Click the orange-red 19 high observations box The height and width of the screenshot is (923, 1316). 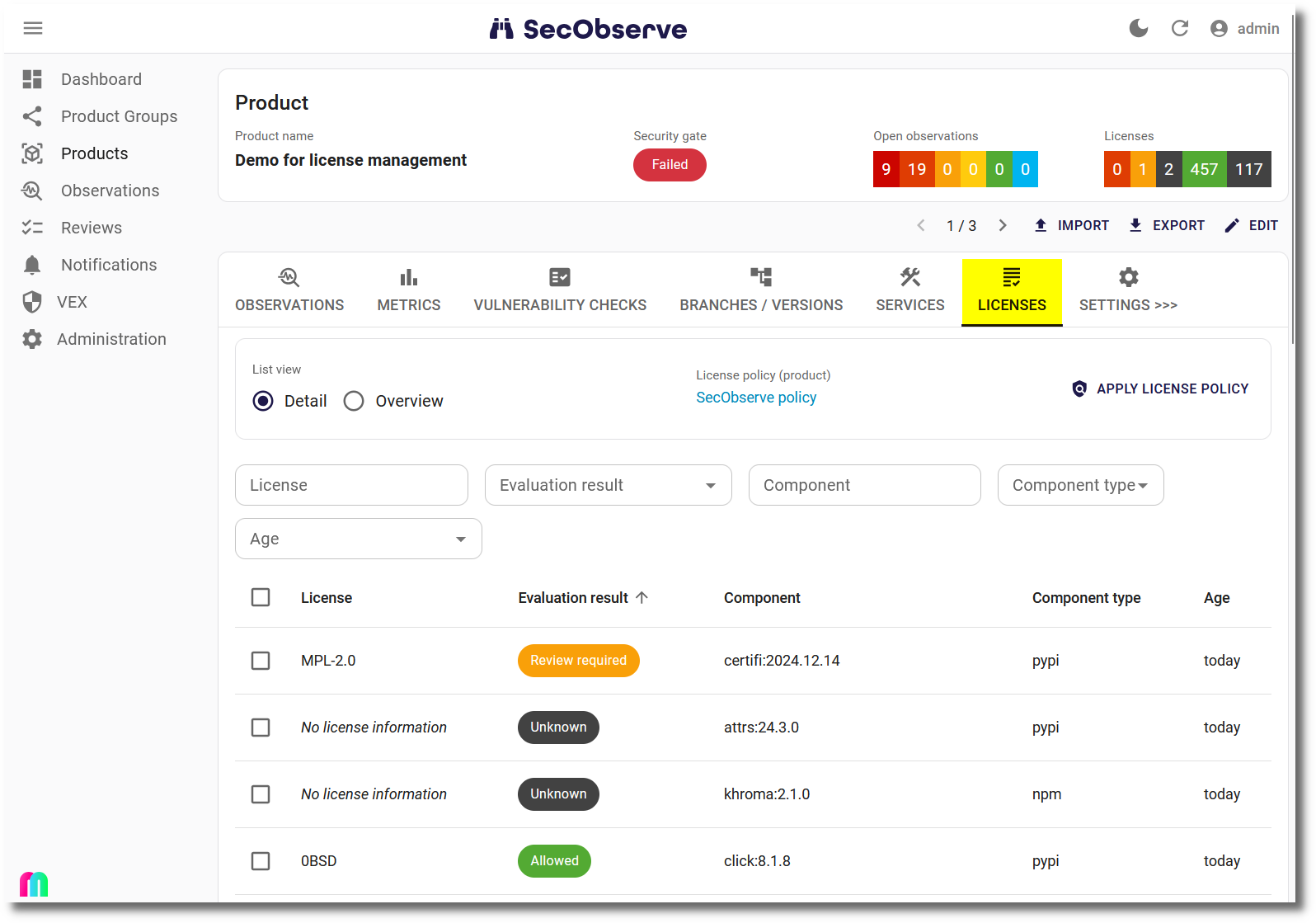coord(917,169)
